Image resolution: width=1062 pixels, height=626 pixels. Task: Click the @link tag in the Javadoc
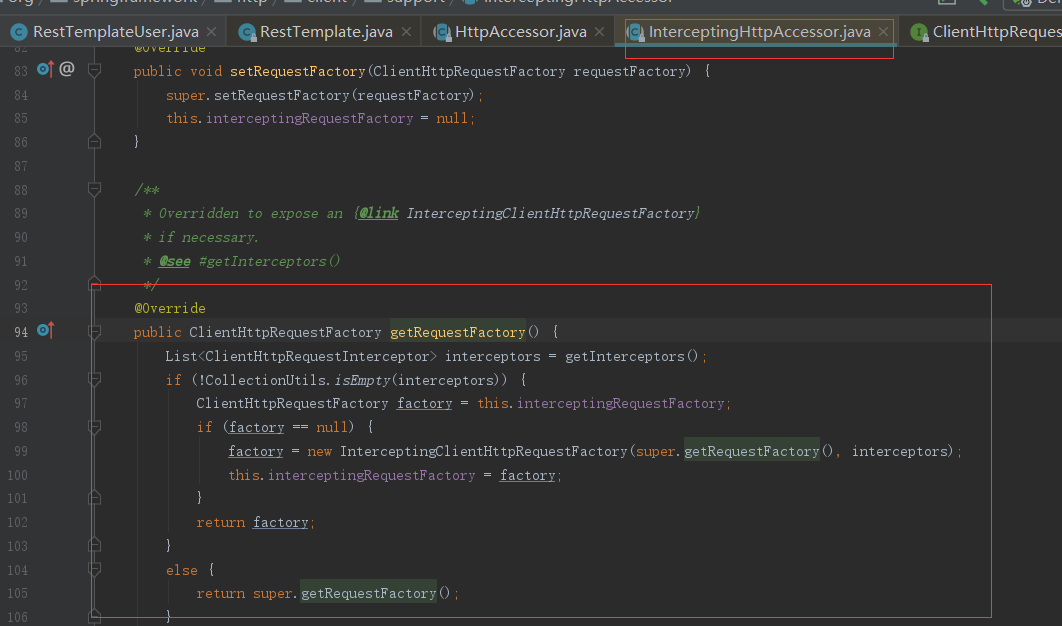pos(379,213)
